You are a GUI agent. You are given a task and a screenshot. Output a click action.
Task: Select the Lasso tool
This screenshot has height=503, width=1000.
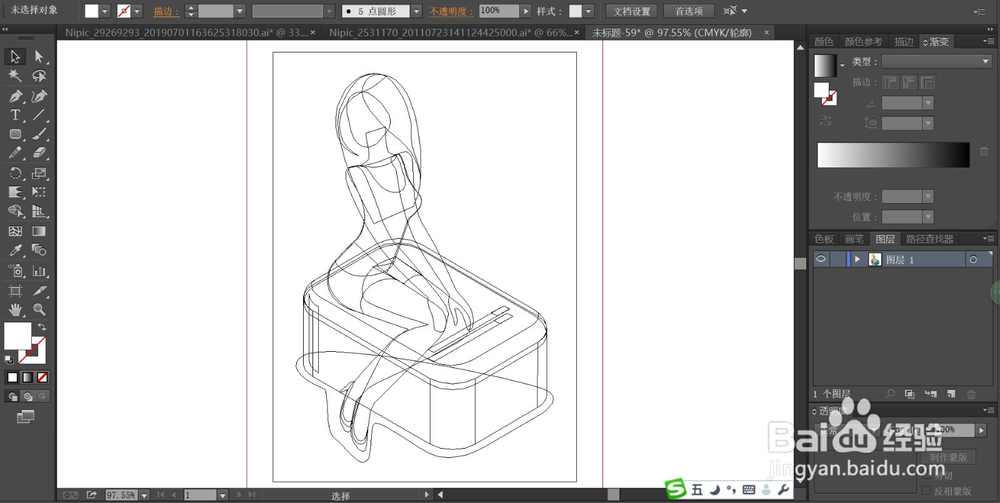click(x=39, y=76)
